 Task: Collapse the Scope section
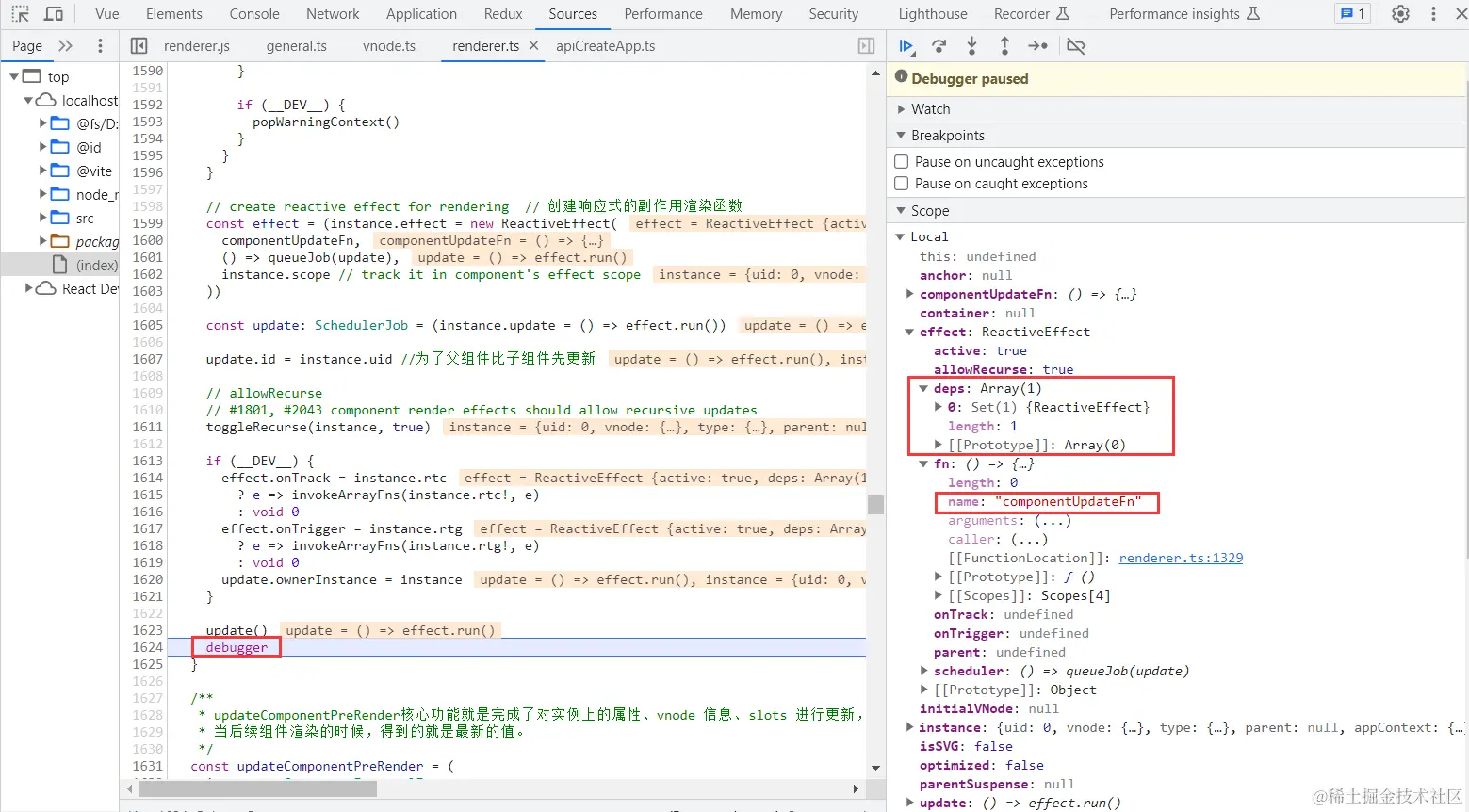coord(902,211)
